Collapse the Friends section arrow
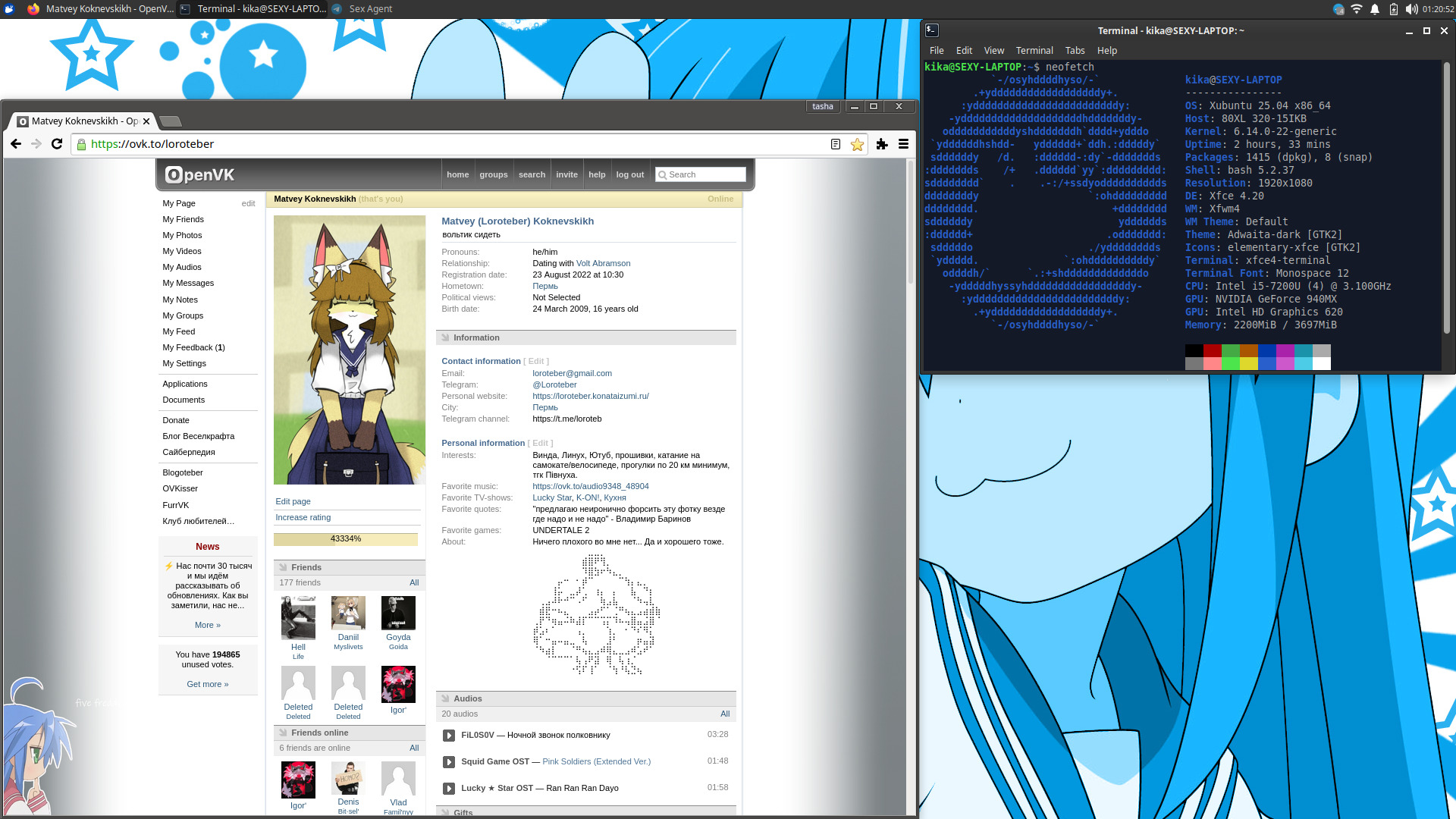The image size is (1456, 819). coord(283,568)
